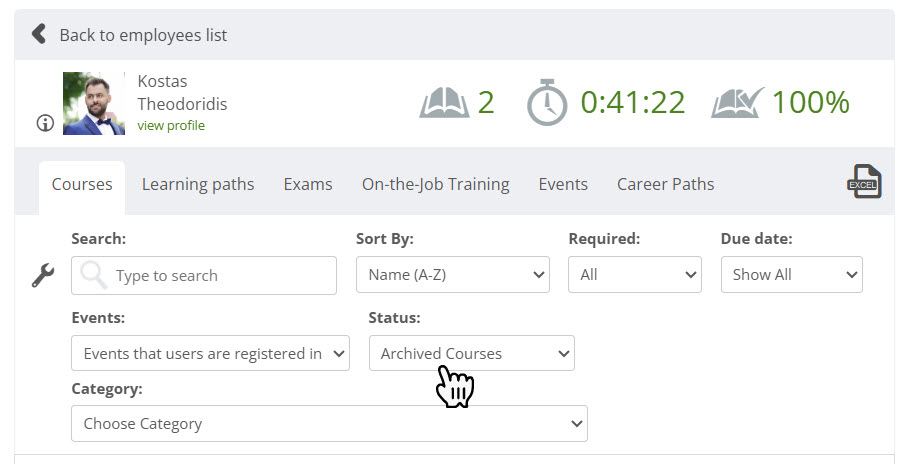The height and width of the screenshot is (464, 907).
Task: Open the Events registration filter dropdown
Action: point(211,353)
